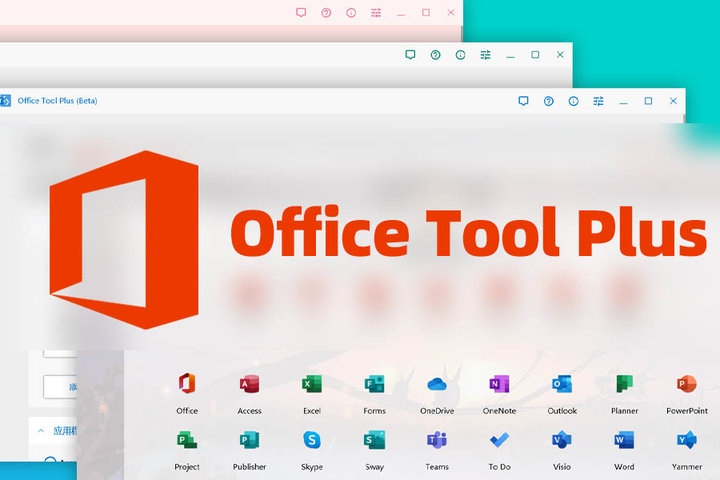Screen dimensions: 720x480
Task: Click the red Office suite icon
Action: (186, 385)
